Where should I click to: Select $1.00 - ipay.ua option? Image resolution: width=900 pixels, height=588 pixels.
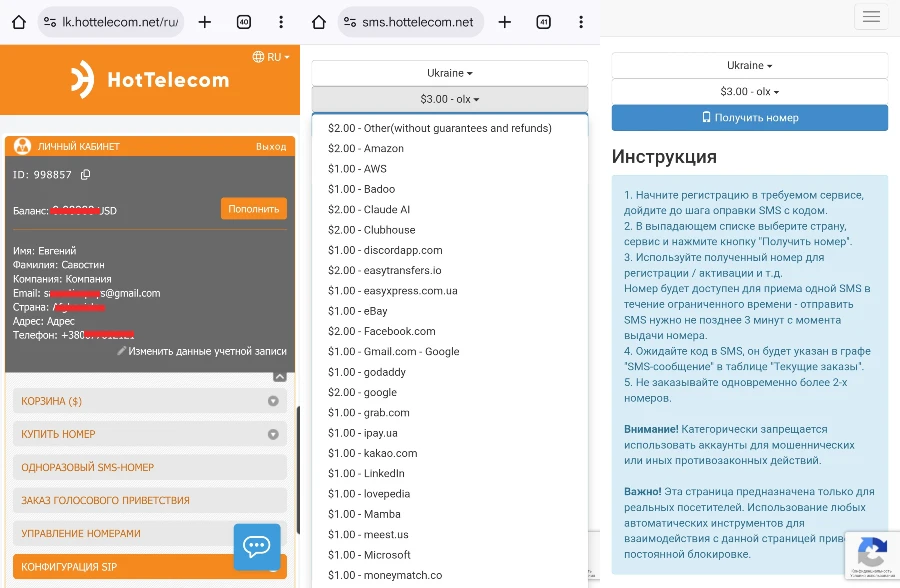(x=450, y=433)
